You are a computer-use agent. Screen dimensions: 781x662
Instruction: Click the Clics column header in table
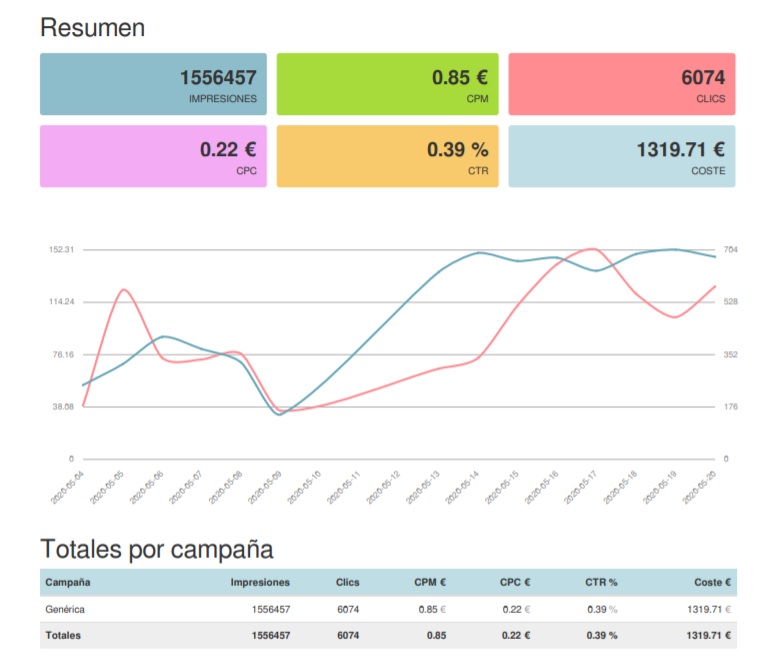click(347, 582)
